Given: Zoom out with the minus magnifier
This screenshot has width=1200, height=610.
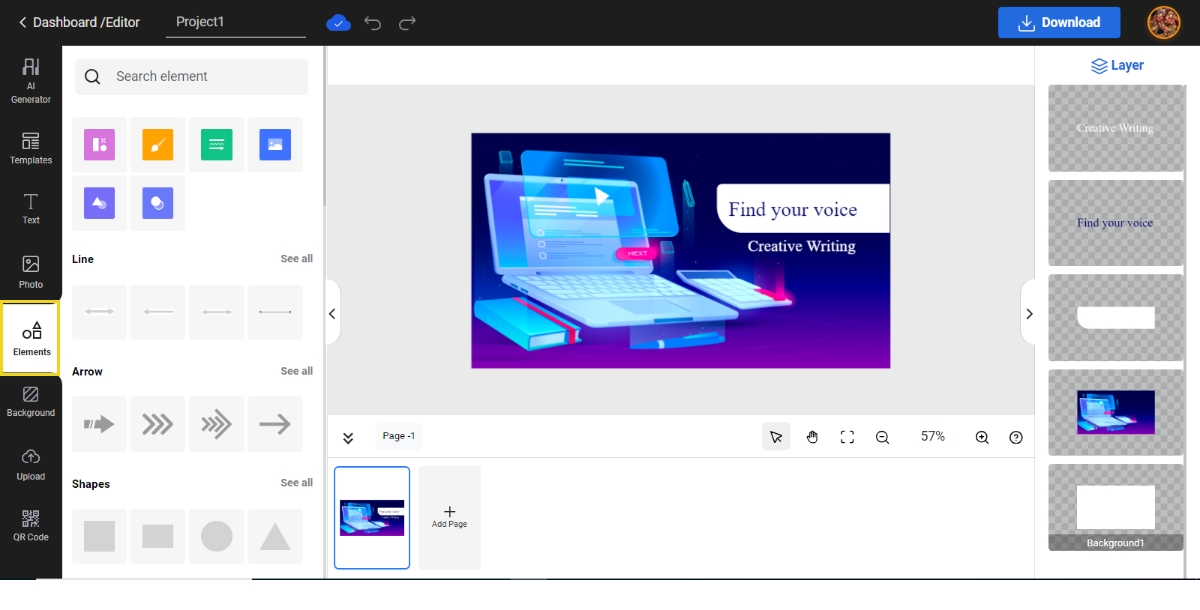Looking at the screenshot, I should (x=882, y=437).
